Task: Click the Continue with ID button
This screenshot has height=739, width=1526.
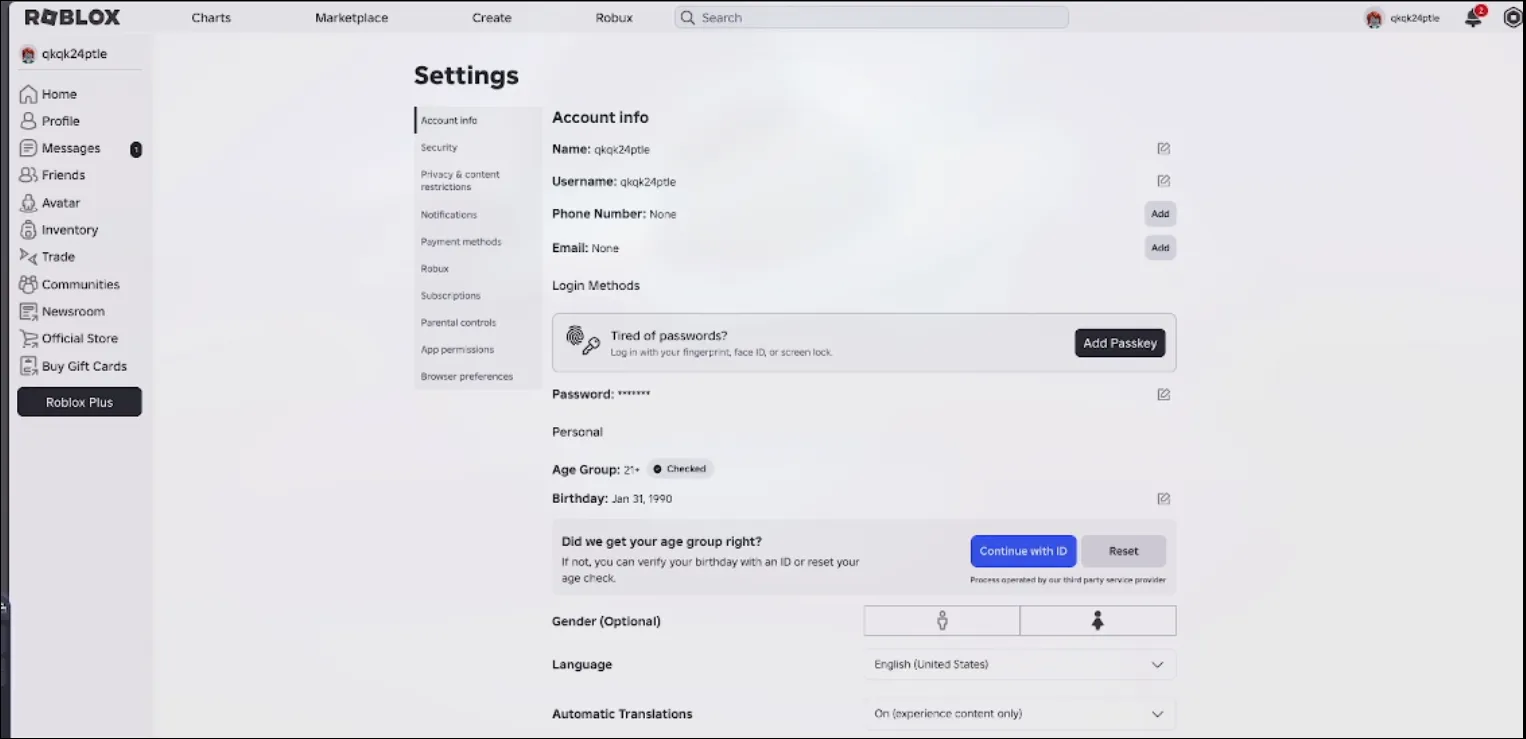Action: [x=1023, y=552]
